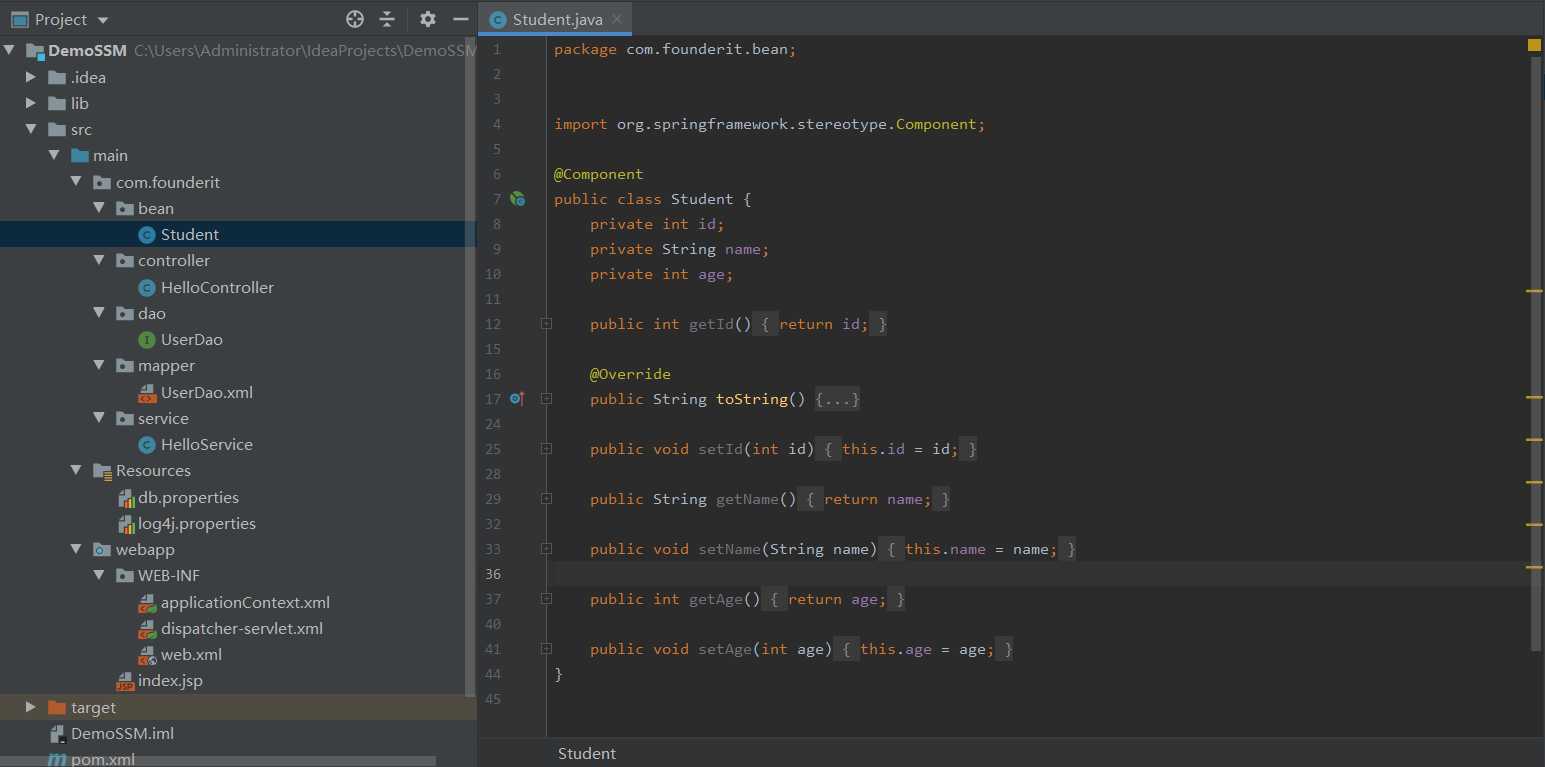Open the Project view dropdown
Screen dimensions: 1545x767
point(103,20)
